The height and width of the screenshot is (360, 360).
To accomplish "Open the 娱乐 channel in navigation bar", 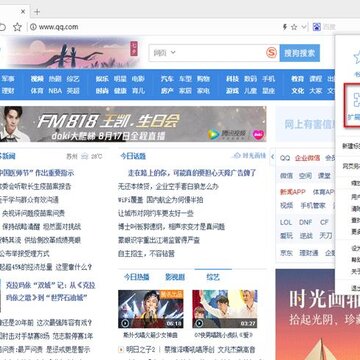I will pyautogui.click(x=102, y=79).
